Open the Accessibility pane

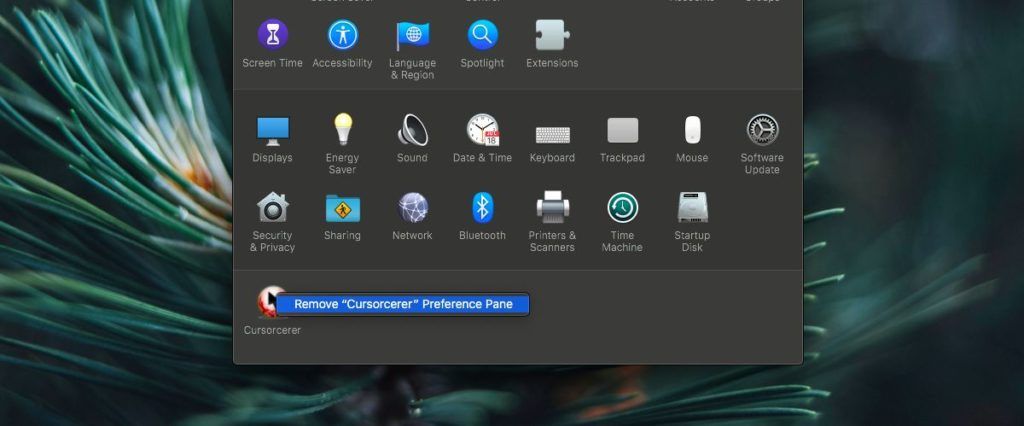[342, 36]
